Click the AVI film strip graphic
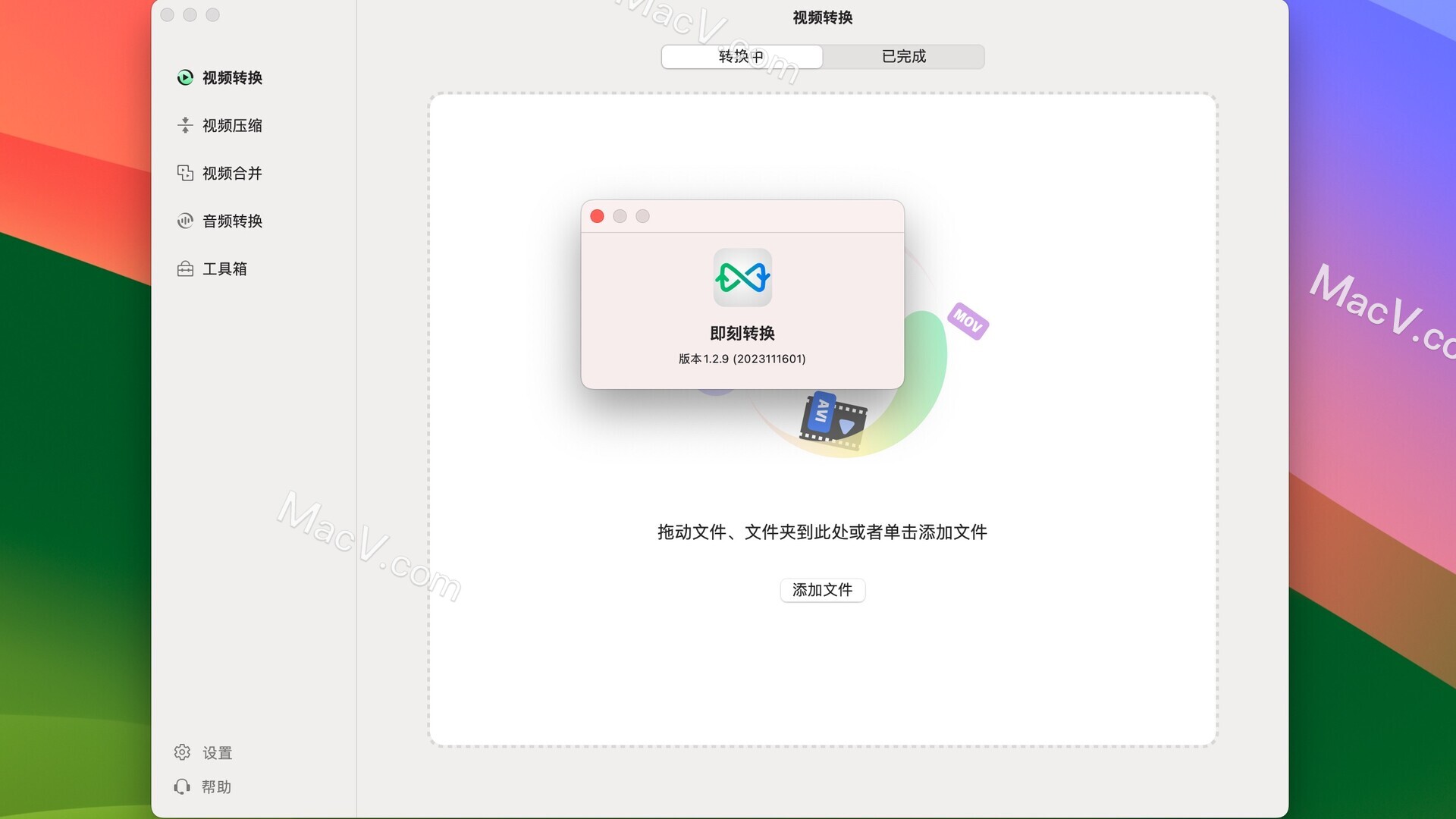Screen dimensions: 1456x819 tap(833, 421)
